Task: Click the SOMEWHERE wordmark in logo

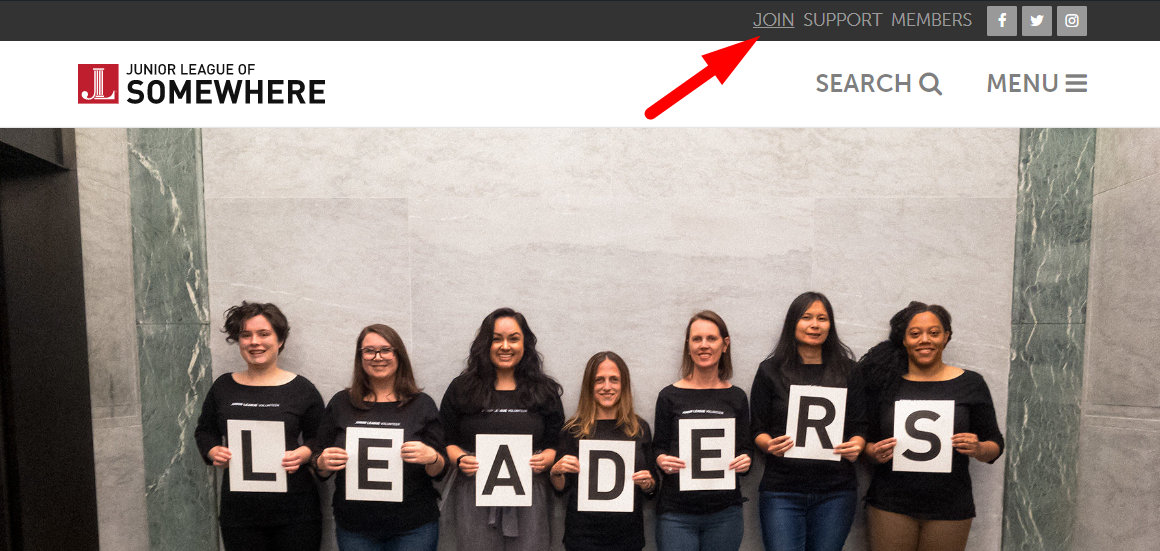Action: point(226,92)
